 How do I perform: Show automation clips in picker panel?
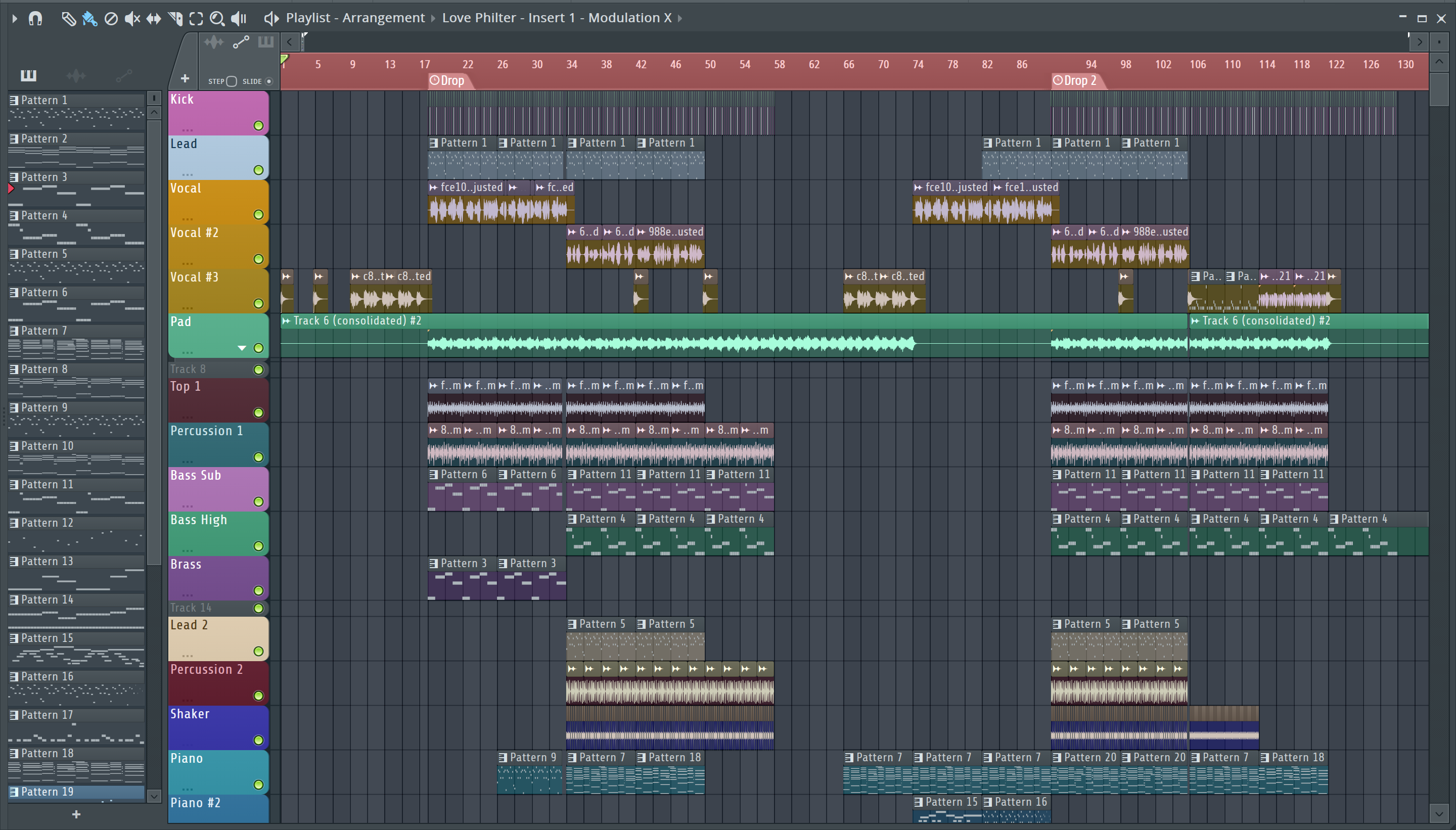(124, 75)
